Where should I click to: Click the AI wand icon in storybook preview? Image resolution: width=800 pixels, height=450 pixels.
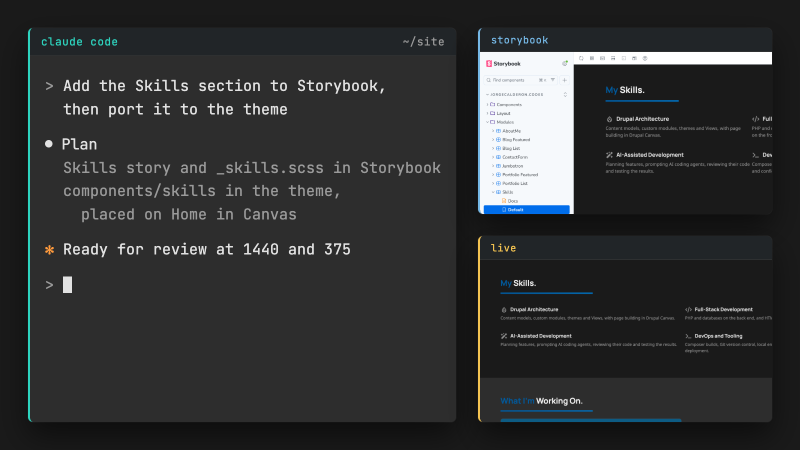(x=609, y=155)
